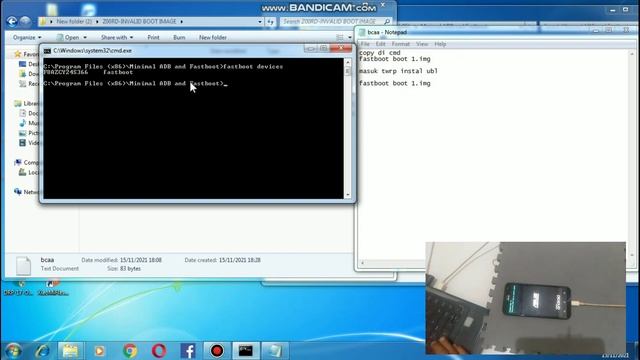Click the Date modified value in details pane

(x=141, y=260)
